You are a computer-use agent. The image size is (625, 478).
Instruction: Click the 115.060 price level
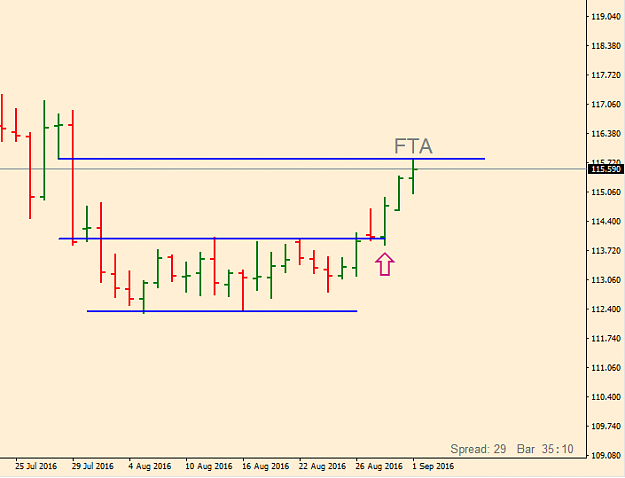click(606, 192)
